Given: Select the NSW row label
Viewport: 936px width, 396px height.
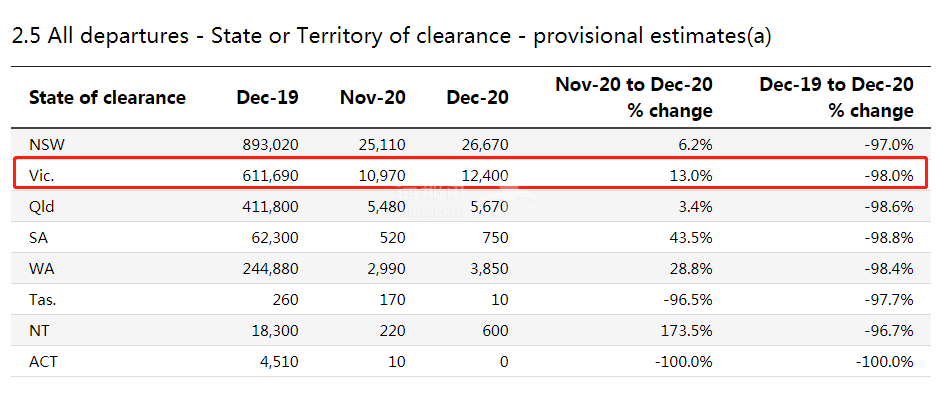Looking at the screenshot, I should coord(46,144).
